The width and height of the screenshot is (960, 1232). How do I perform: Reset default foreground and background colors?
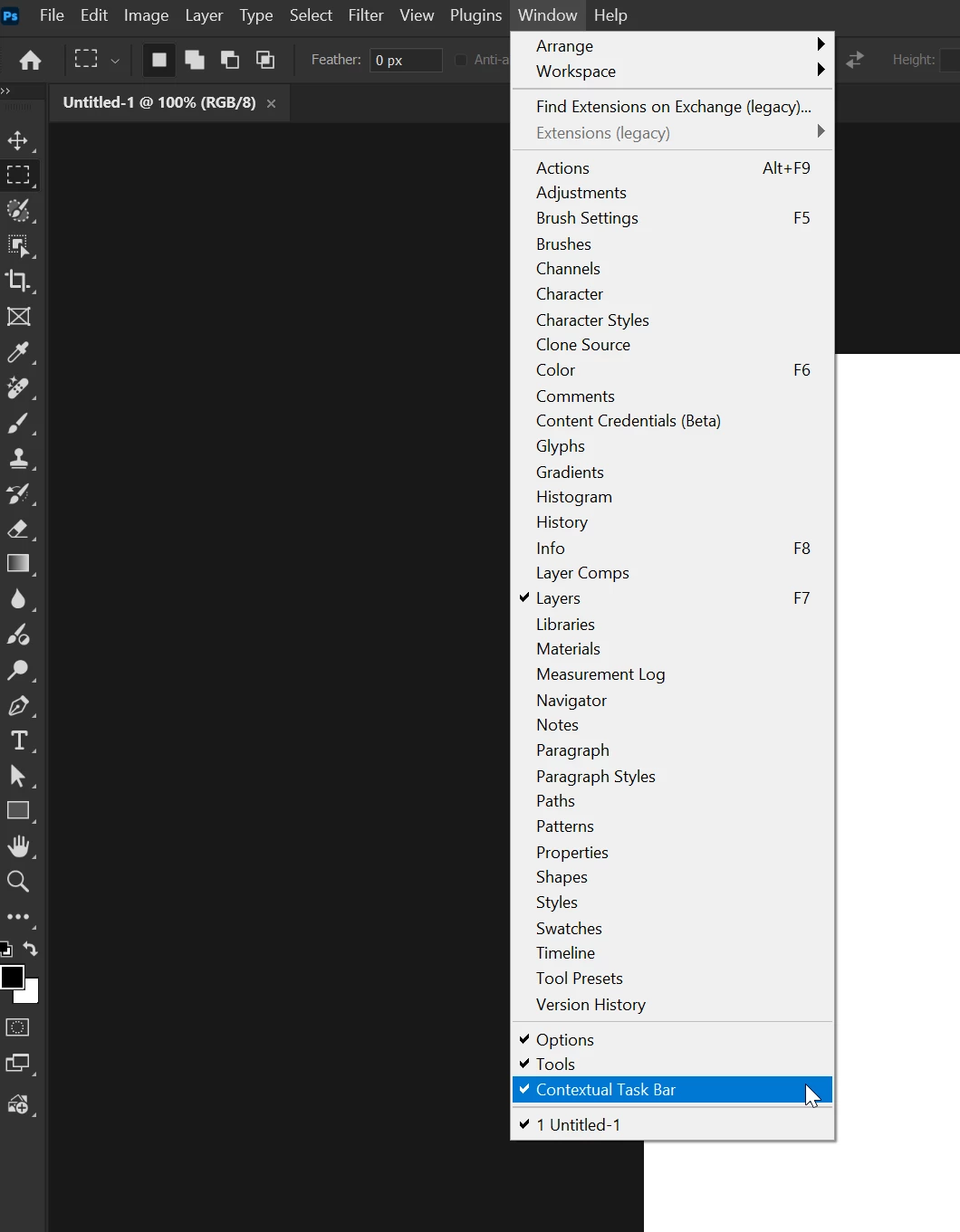[5, 949]
